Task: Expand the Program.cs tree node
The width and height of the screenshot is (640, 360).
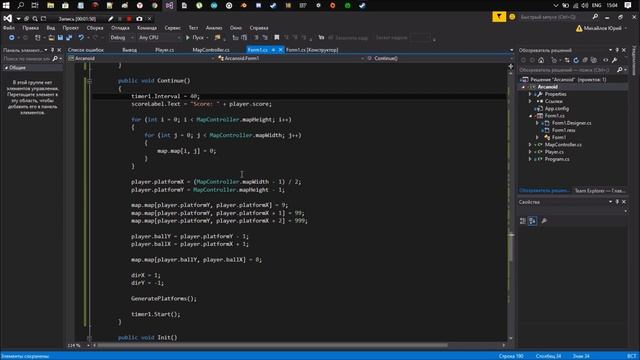Action: 530,159
